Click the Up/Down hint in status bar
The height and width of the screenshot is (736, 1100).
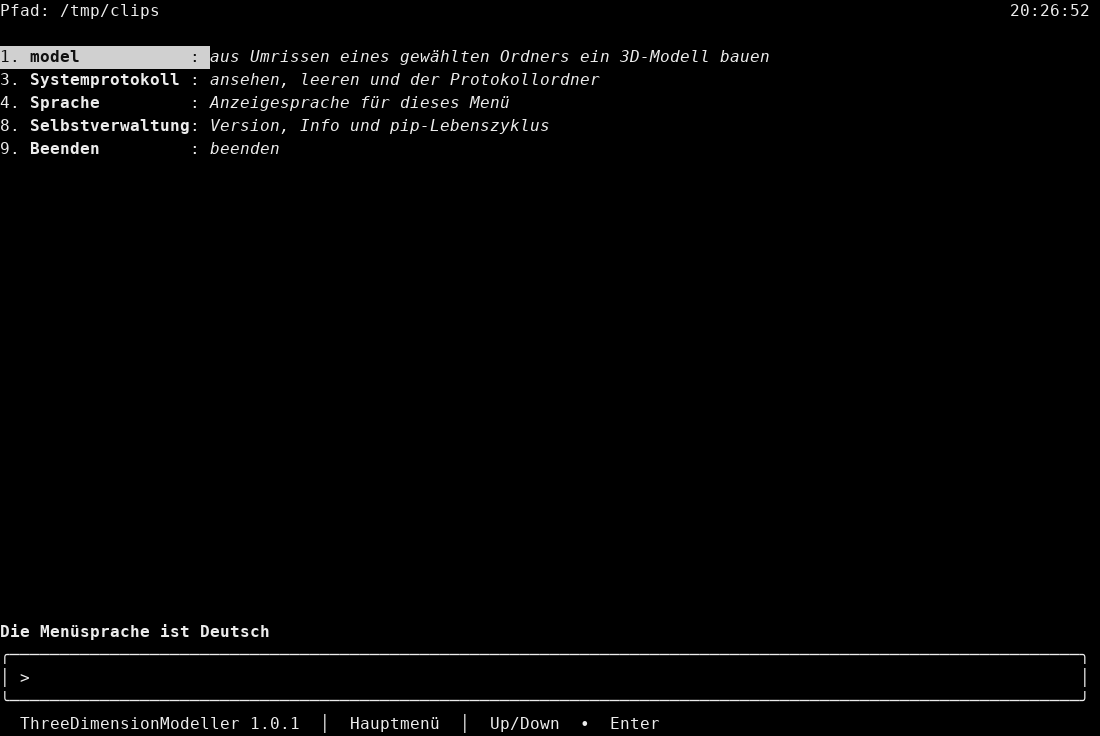click(525, 723)
